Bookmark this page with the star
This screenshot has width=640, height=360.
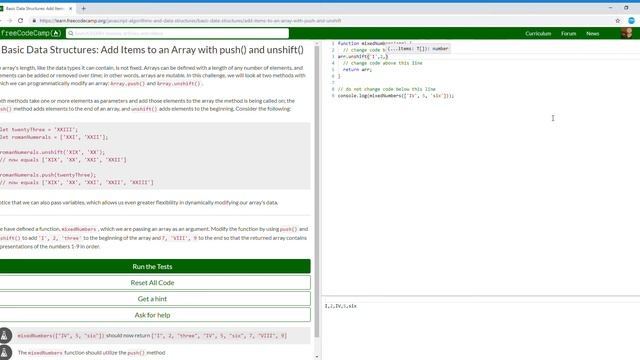pos(618,20)
